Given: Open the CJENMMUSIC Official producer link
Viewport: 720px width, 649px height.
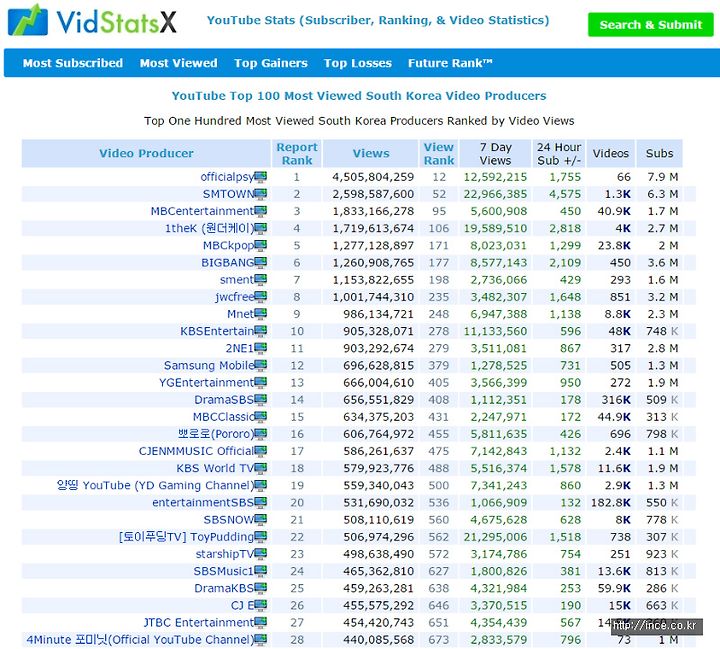Looking at the screenshot, I should coord(197,451).
